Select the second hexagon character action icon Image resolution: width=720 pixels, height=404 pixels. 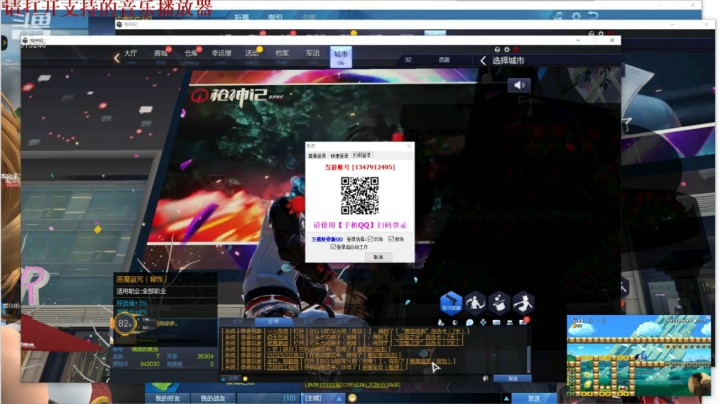[475, 303]
